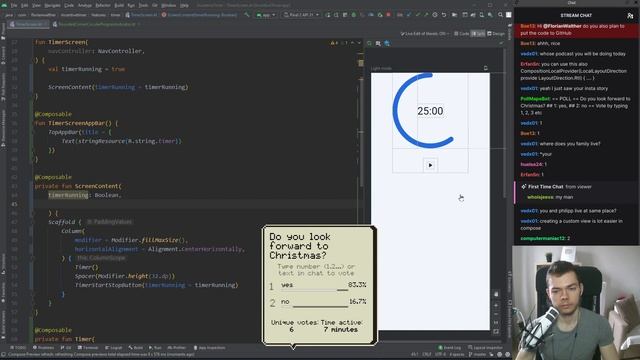This screenshot has height=360, width=640.
Task: Open the Tools menu
Action: click(143, 5)
